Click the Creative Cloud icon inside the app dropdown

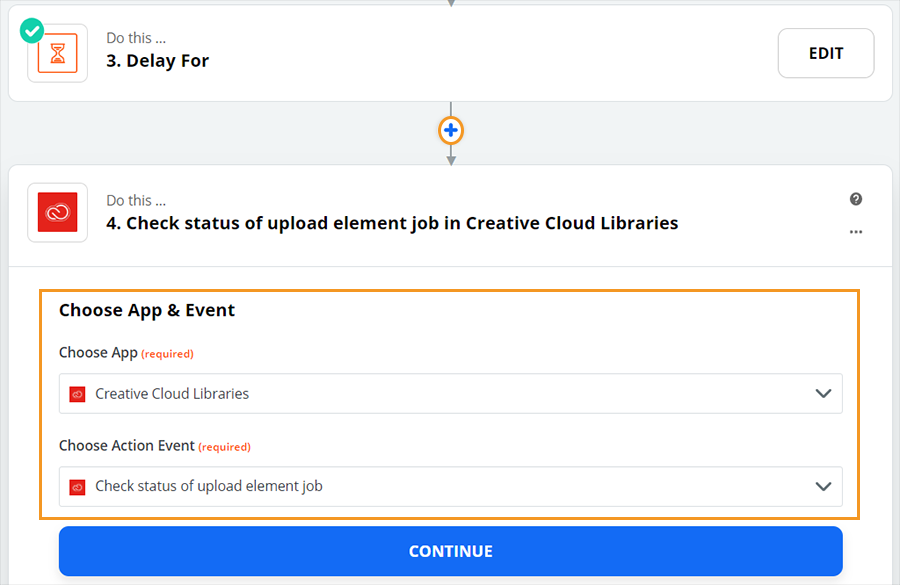coord(77,393)
